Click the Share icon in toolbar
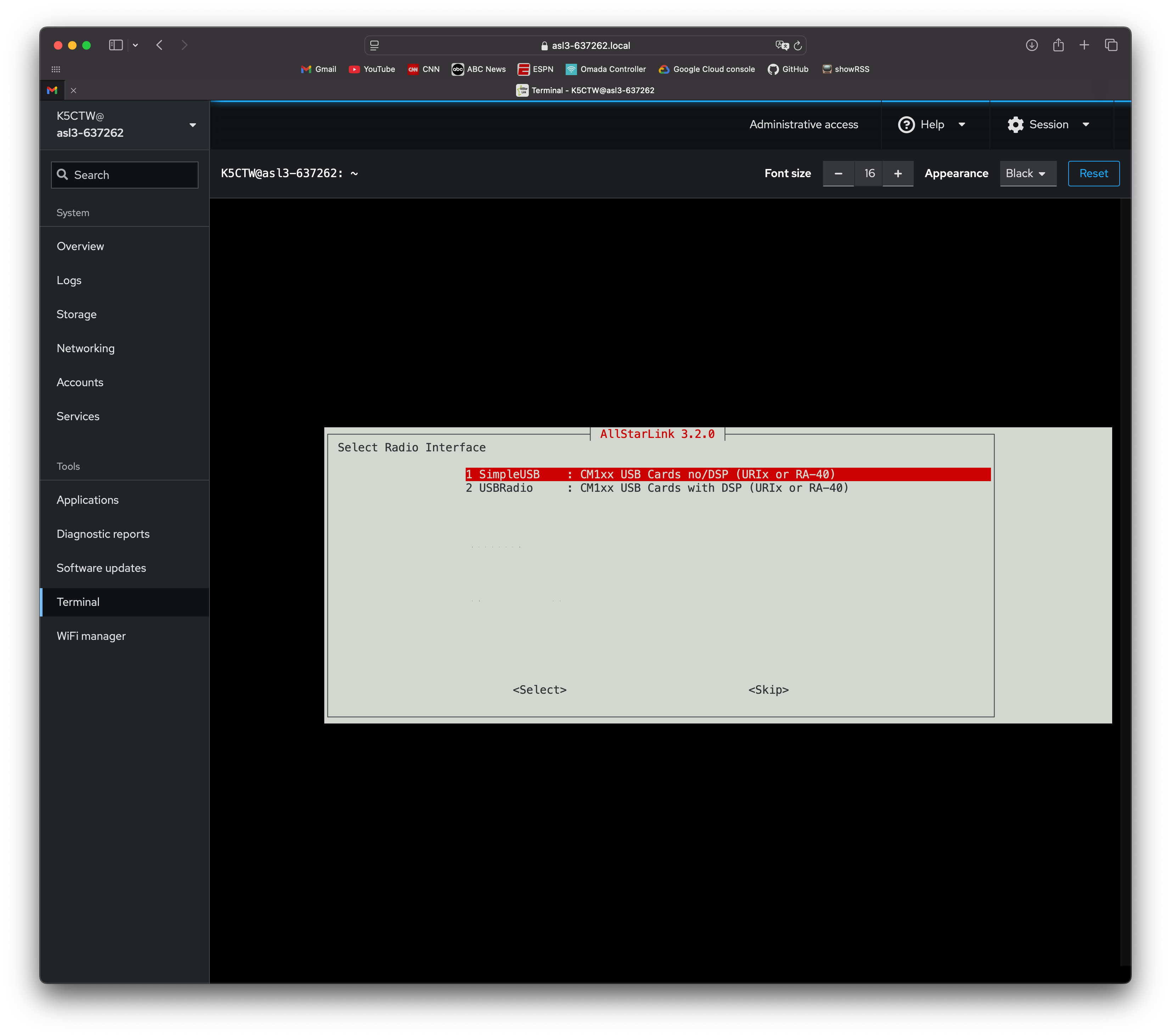Screen dimensions: 1171x1036 1058,45
